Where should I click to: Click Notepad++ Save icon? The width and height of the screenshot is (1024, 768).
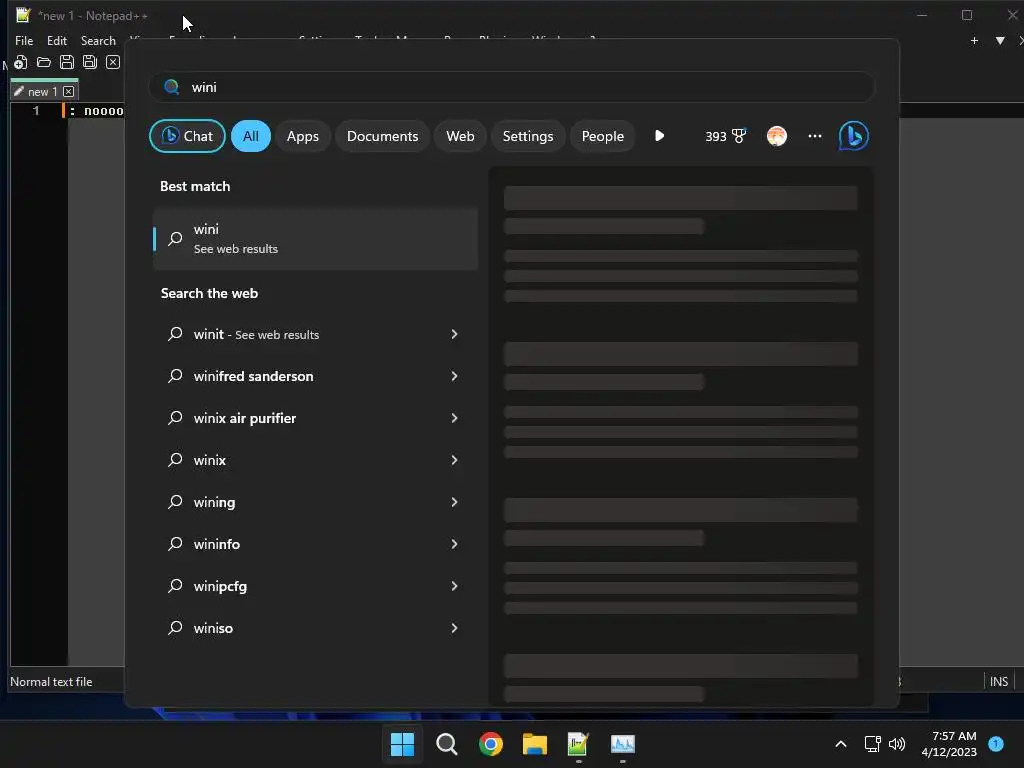click(x=67, y=62)
